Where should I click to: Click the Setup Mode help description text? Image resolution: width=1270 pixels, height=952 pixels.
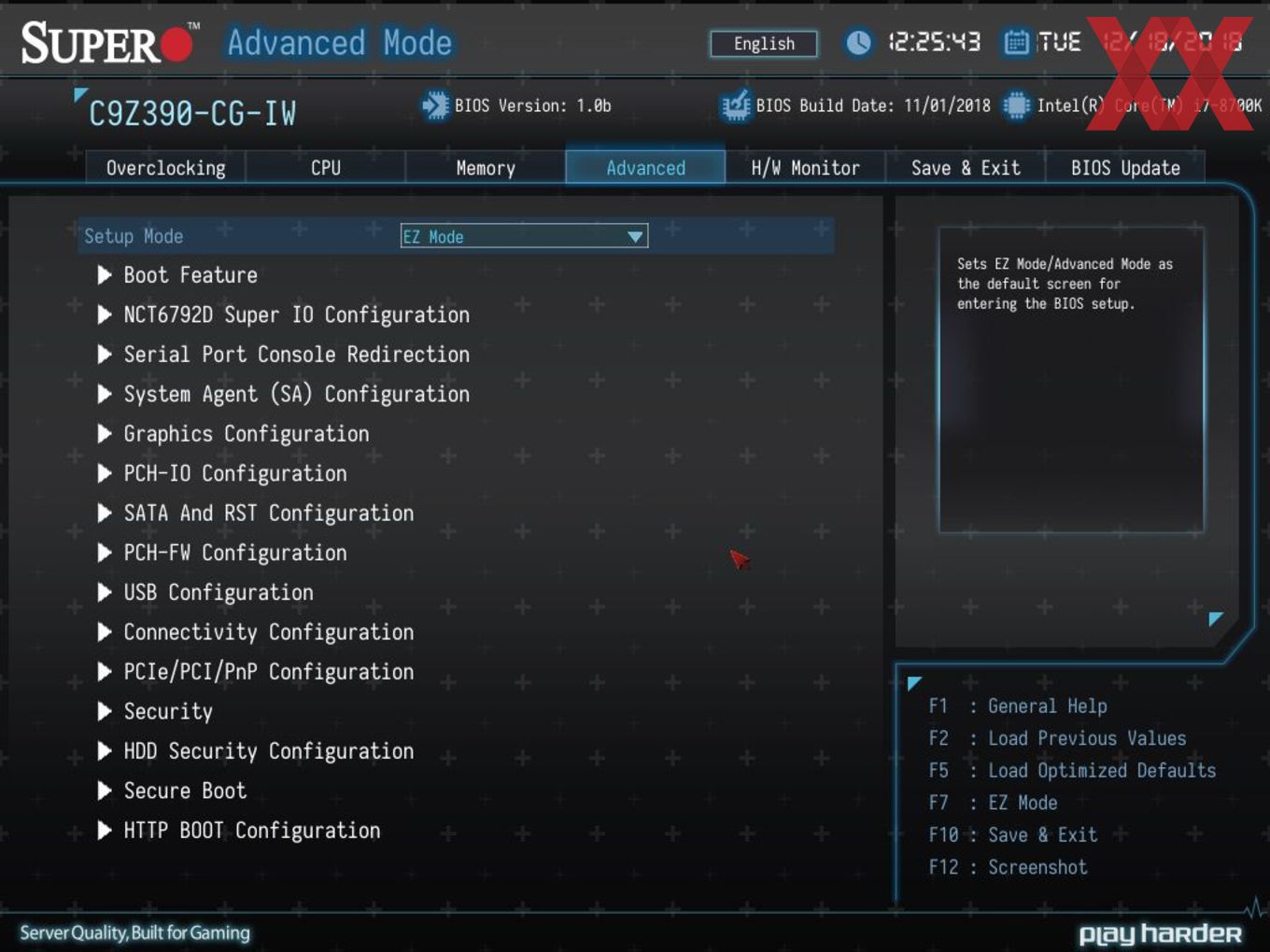tap(1065, 284)
